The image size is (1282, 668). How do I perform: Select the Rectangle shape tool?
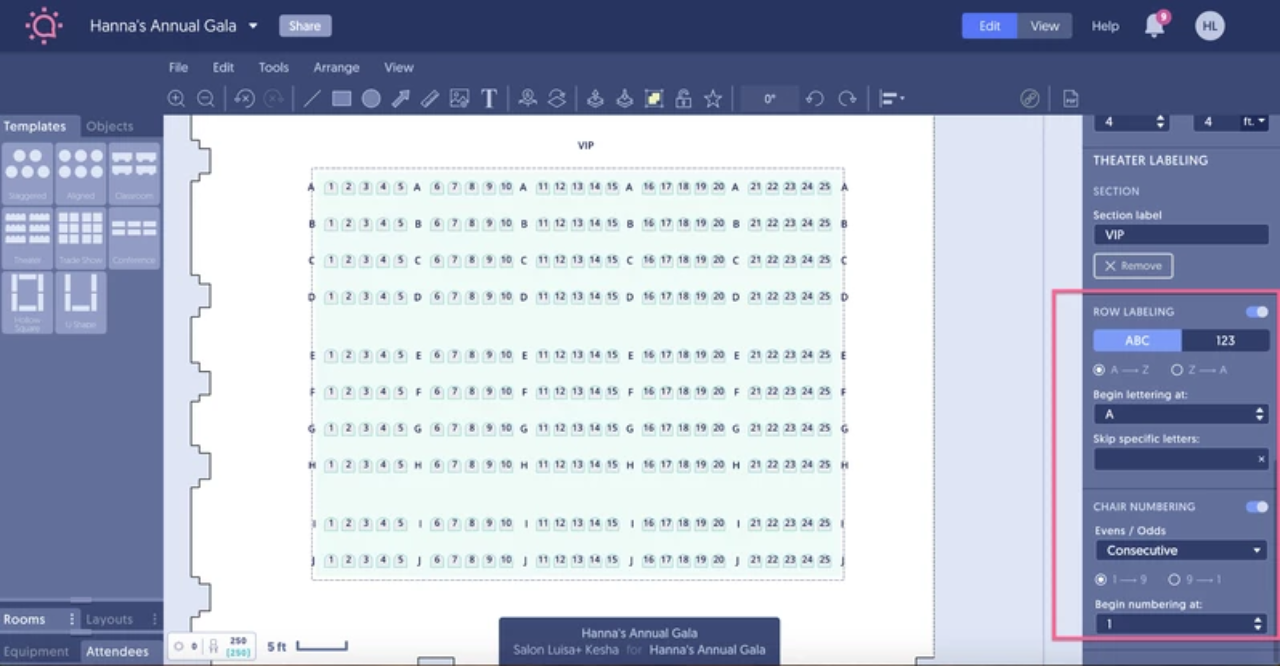point(341,97)
